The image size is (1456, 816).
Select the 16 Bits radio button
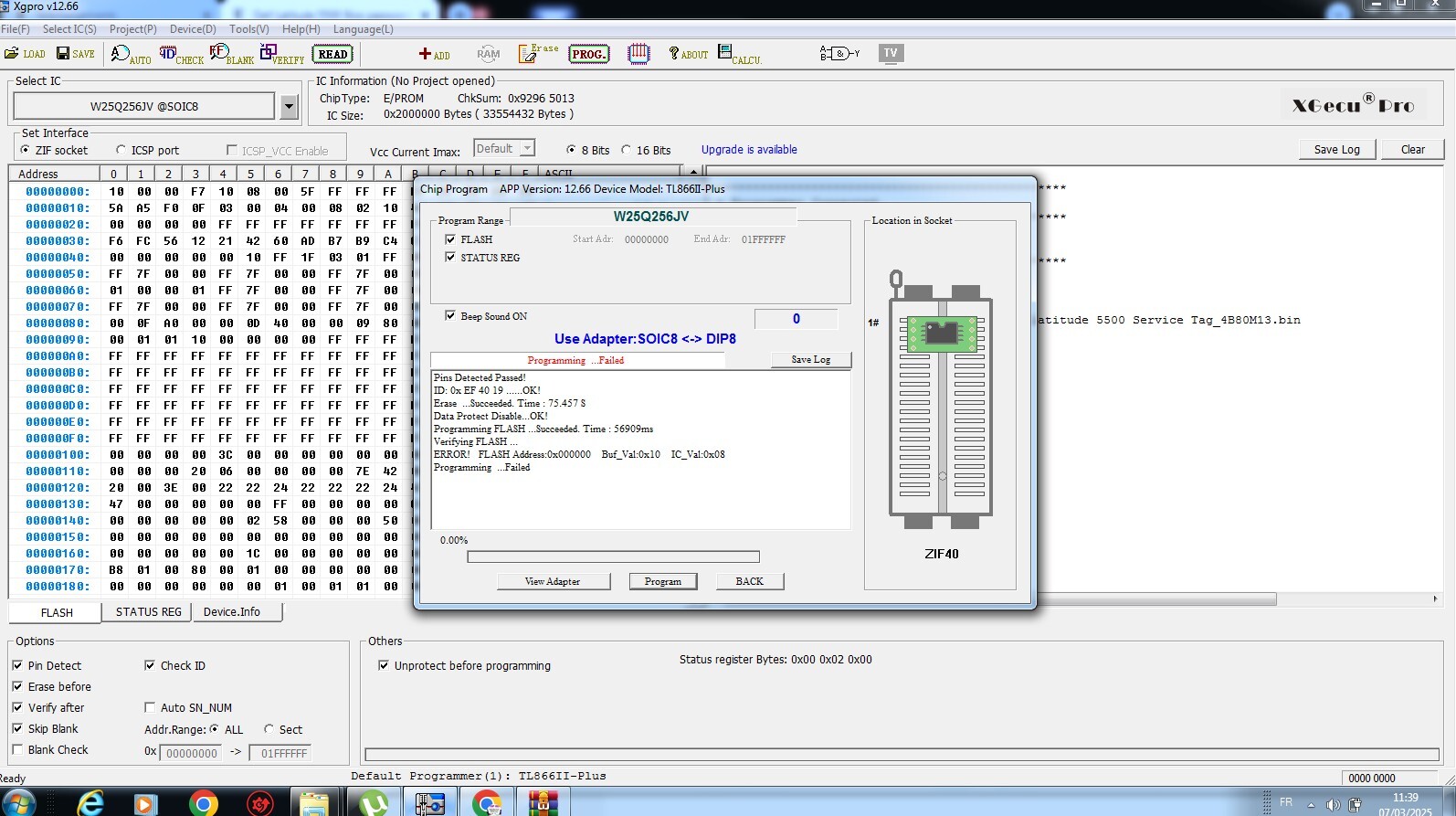point(627,151)
